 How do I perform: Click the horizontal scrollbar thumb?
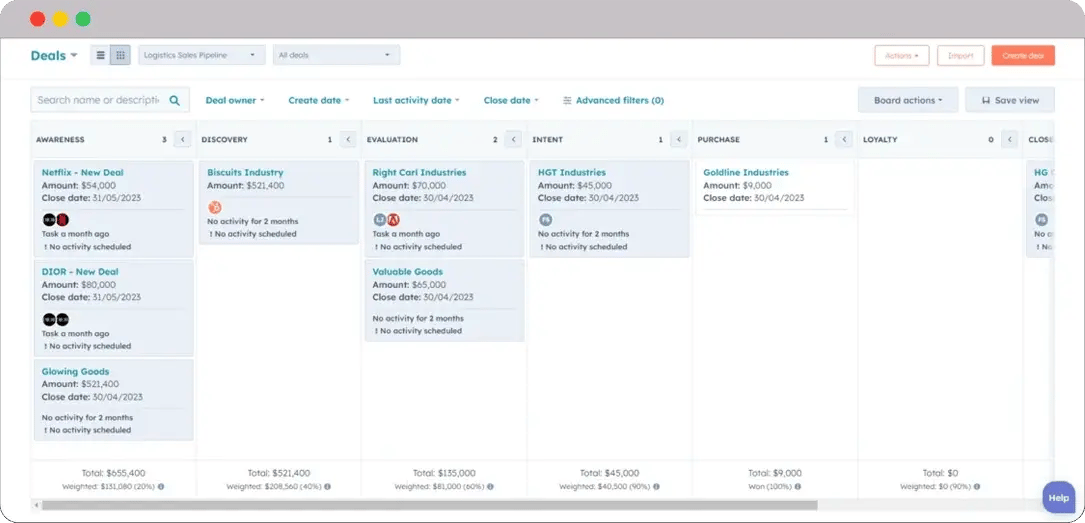429,505
